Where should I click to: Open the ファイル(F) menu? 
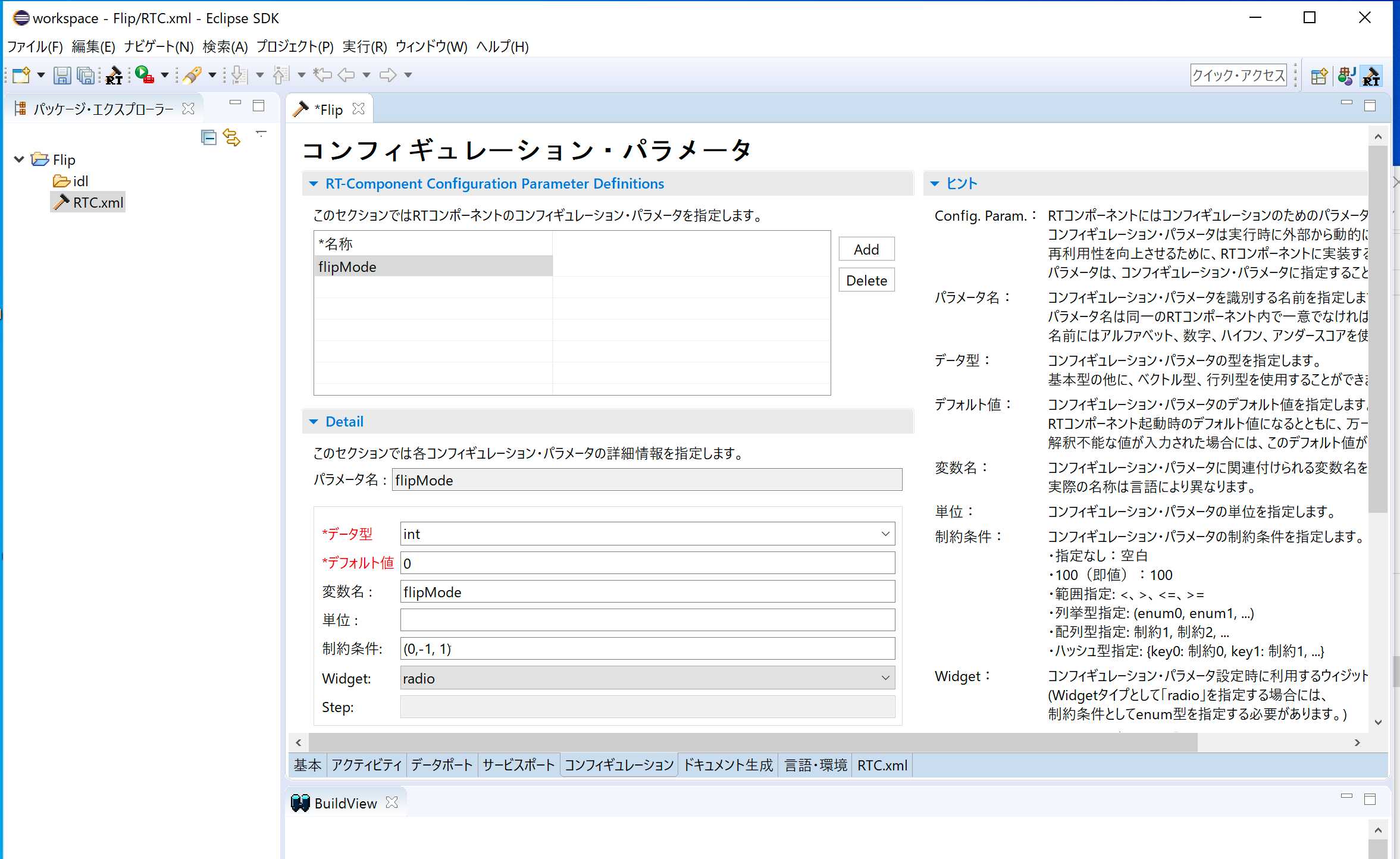pyautogui.click(x=35, y=46)
